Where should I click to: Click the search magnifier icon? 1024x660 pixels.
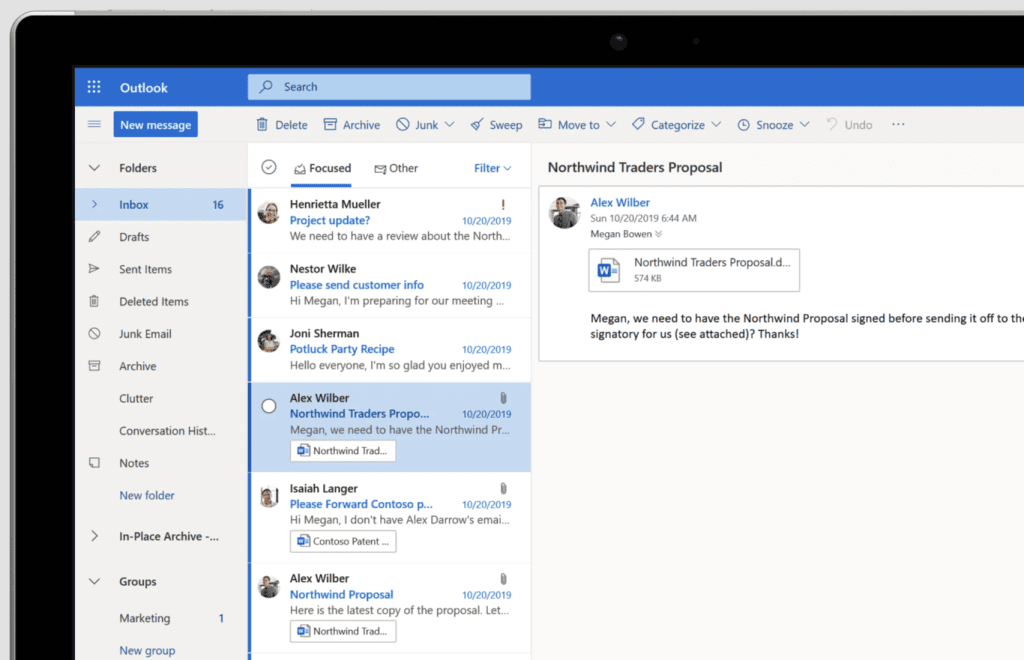click(x=266, y=86)
